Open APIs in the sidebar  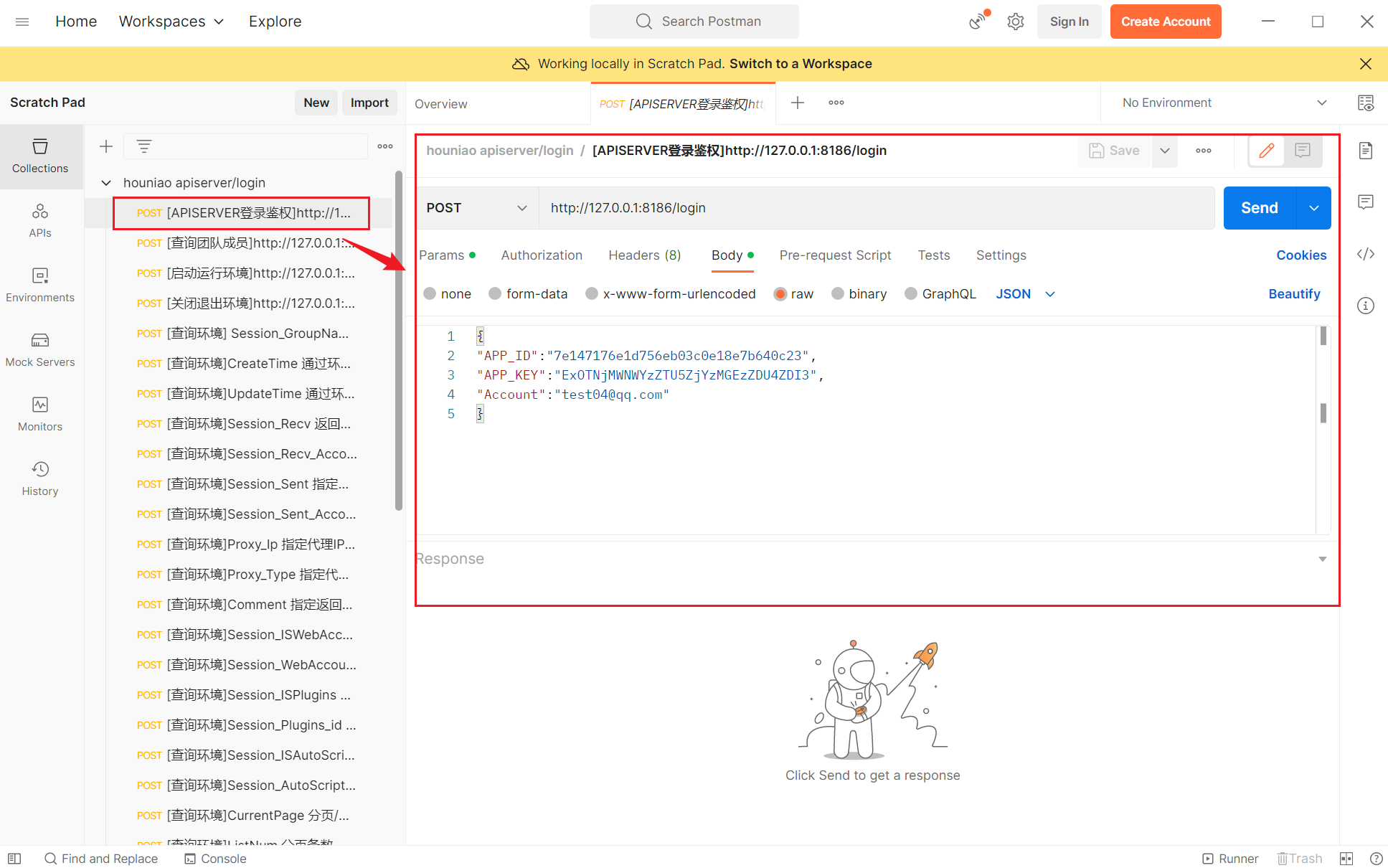coord(40,221)
